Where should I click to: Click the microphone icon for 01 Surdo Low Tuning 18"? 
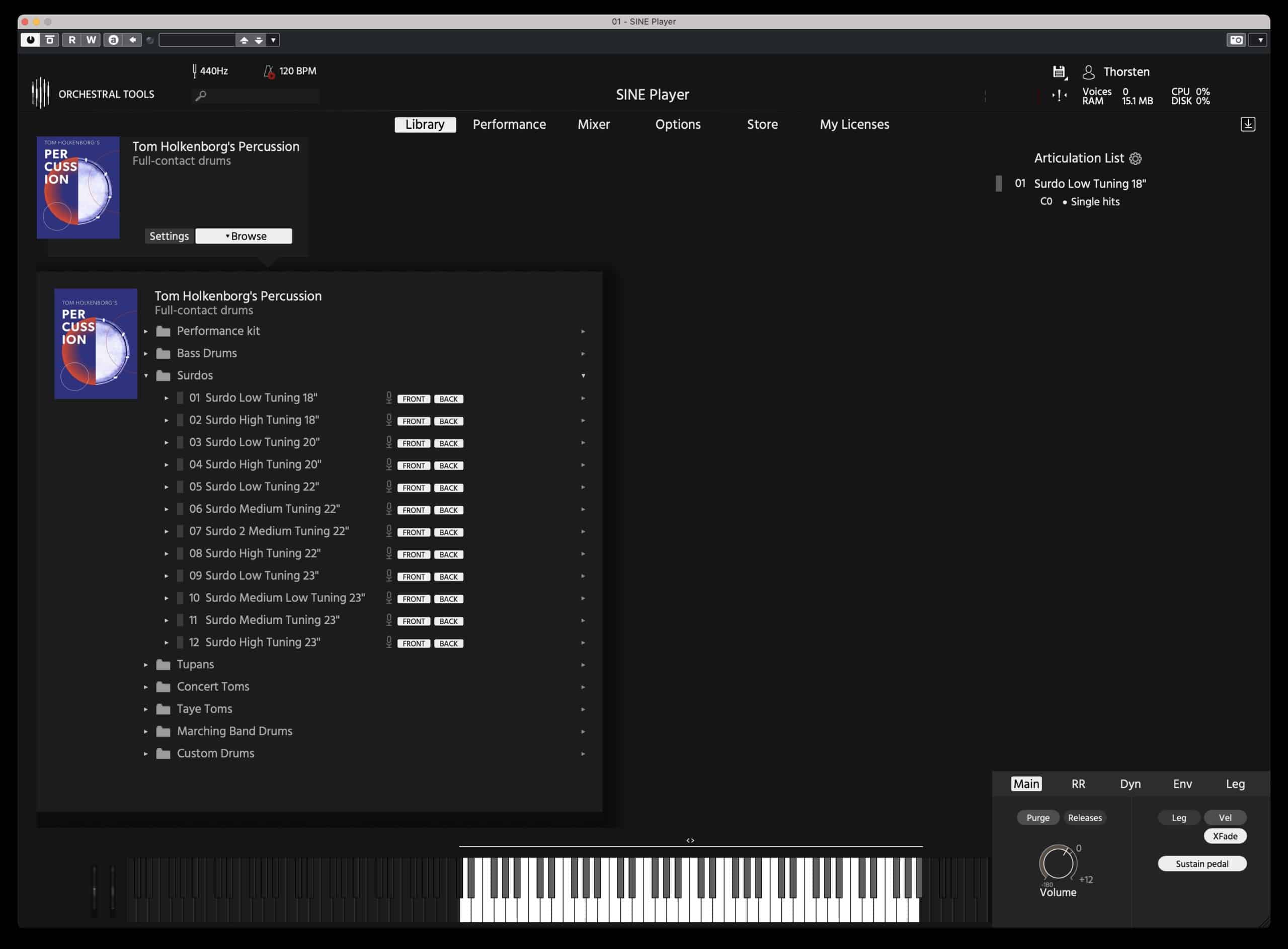389,398
